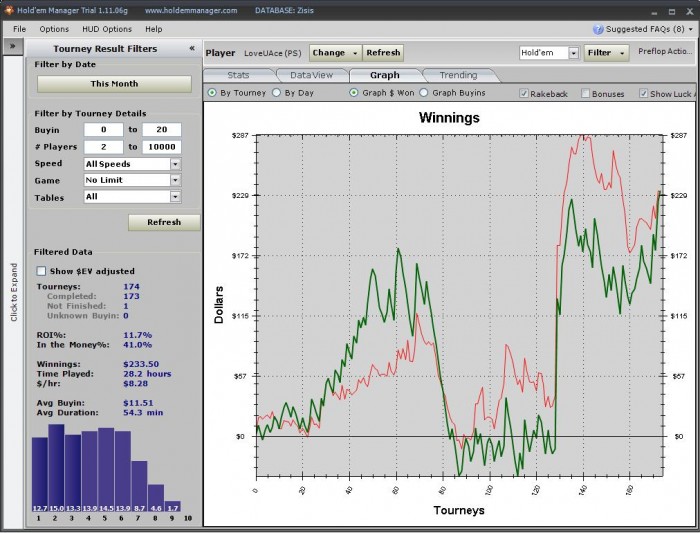
Task: Uncheck the Rakeback checkbox
Action: click(524, 93)
